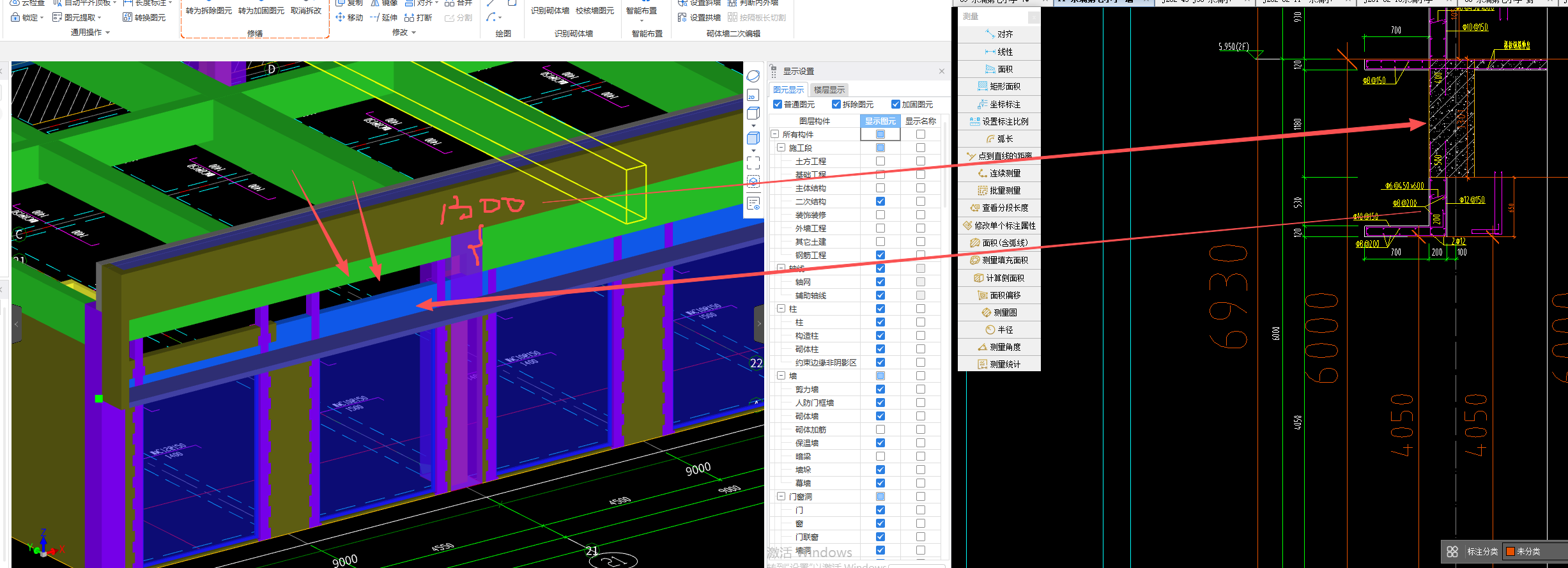Click the 半径 radius measurement tool
Image resolution: width=1568 pixels, height=568 pixels.
click(999, 330)
